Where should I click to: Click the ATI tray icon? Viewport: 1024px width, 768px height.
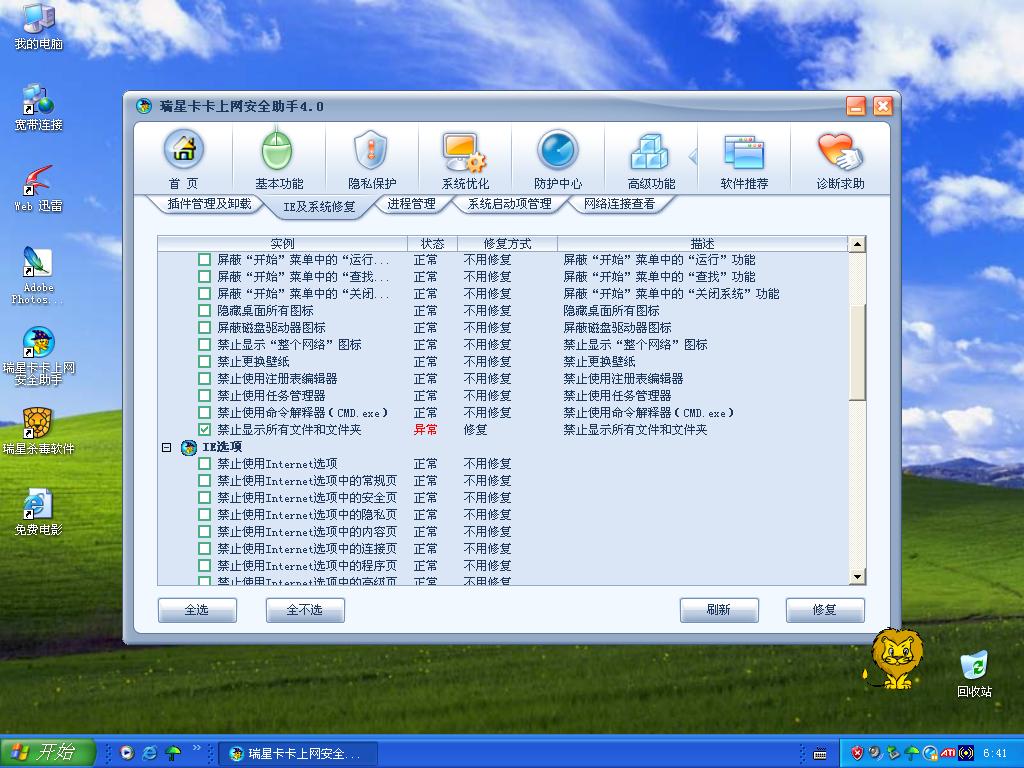click(948, 753)
